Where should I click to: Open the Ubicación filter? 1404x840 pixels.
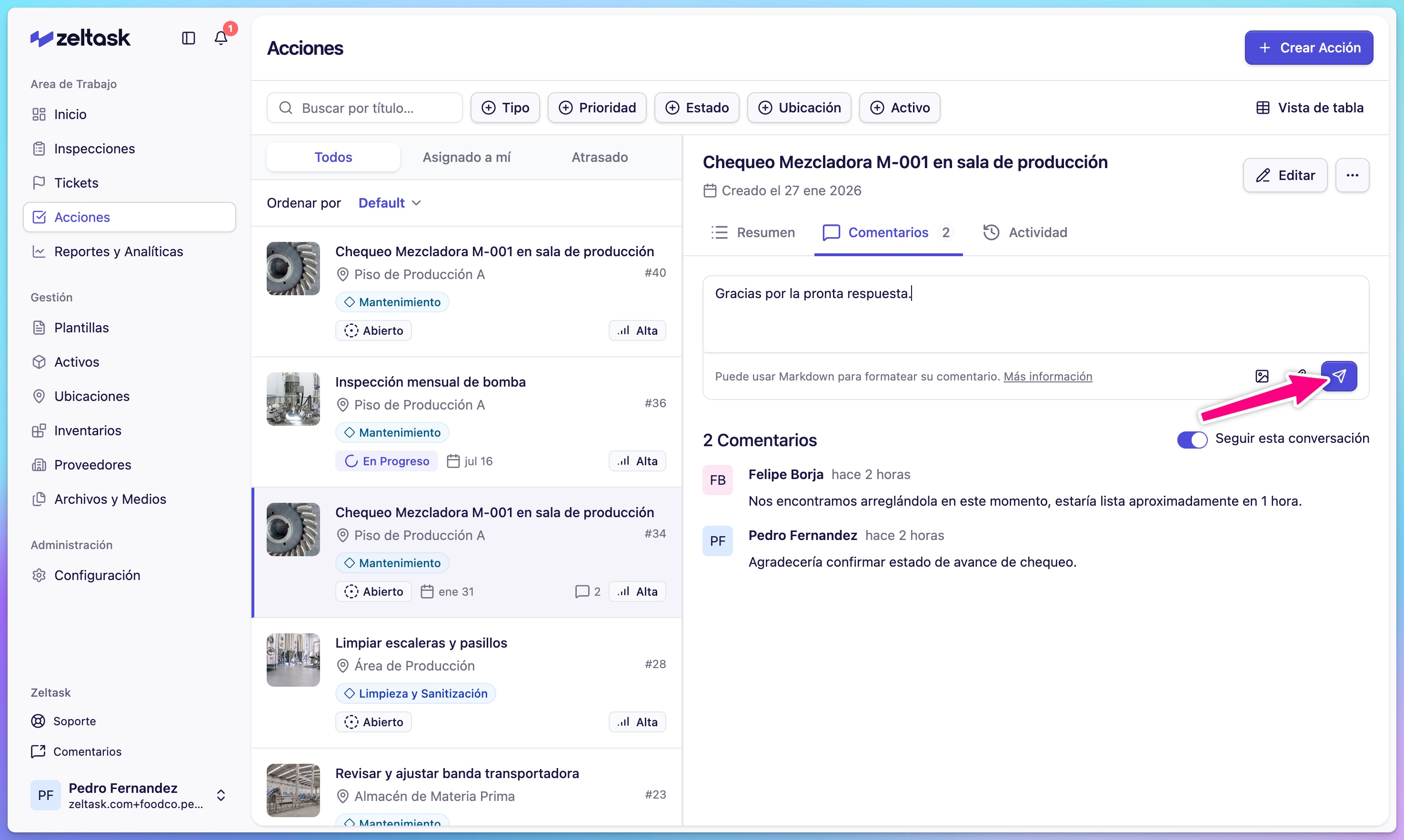pos(799,108)
